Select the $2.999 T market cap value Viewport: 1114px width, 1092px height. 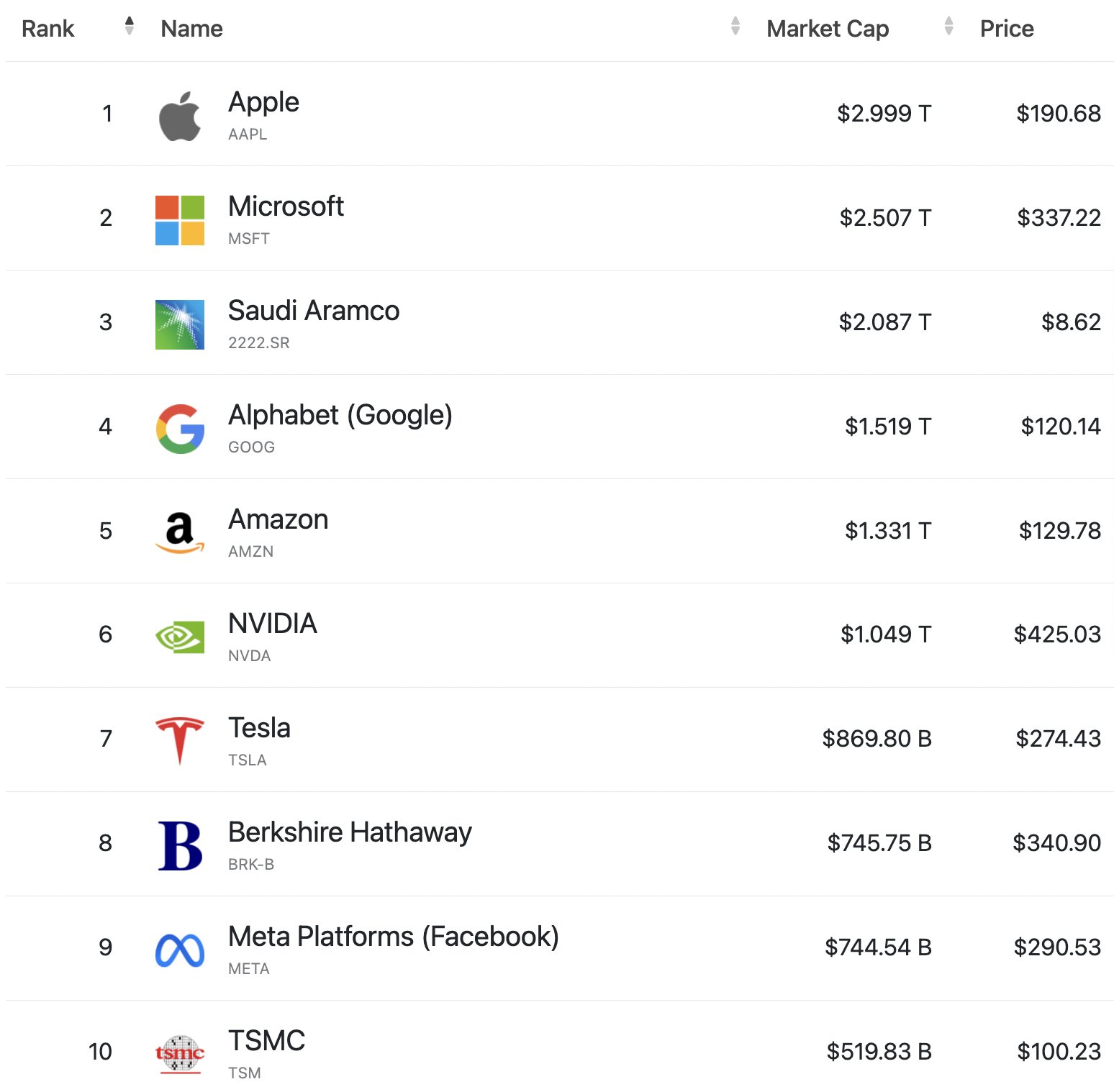(x=884, y=114)
